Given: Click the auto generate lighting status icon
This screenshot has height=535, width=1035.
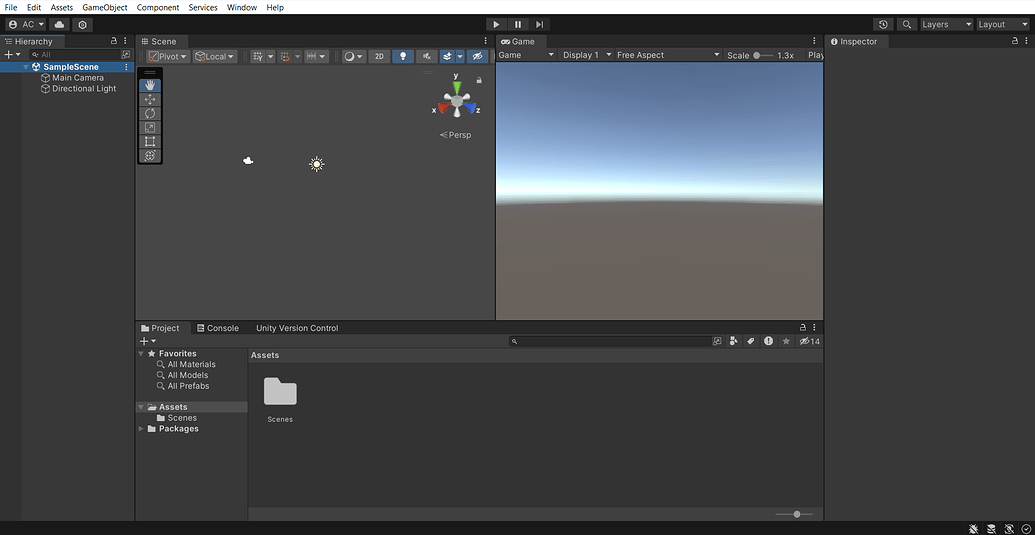Looking at the screenshot, I should point(1009,528).
